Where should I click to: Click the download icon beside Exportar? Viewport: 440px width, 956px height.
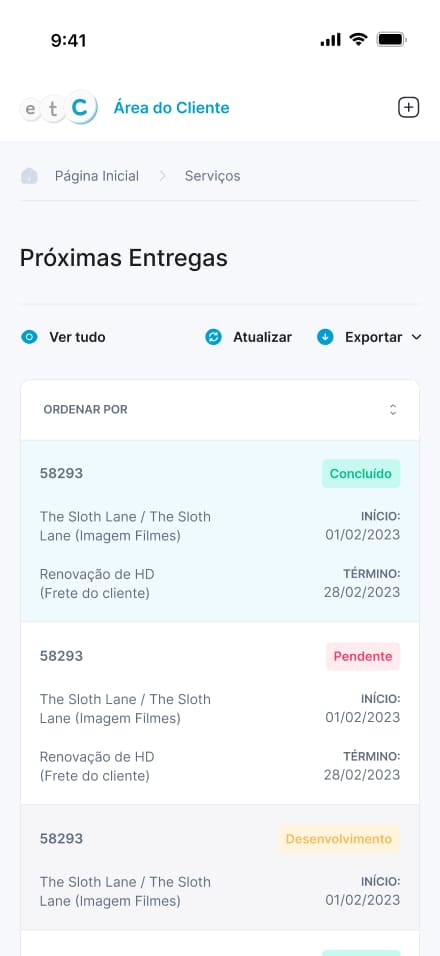click(325, 337)
